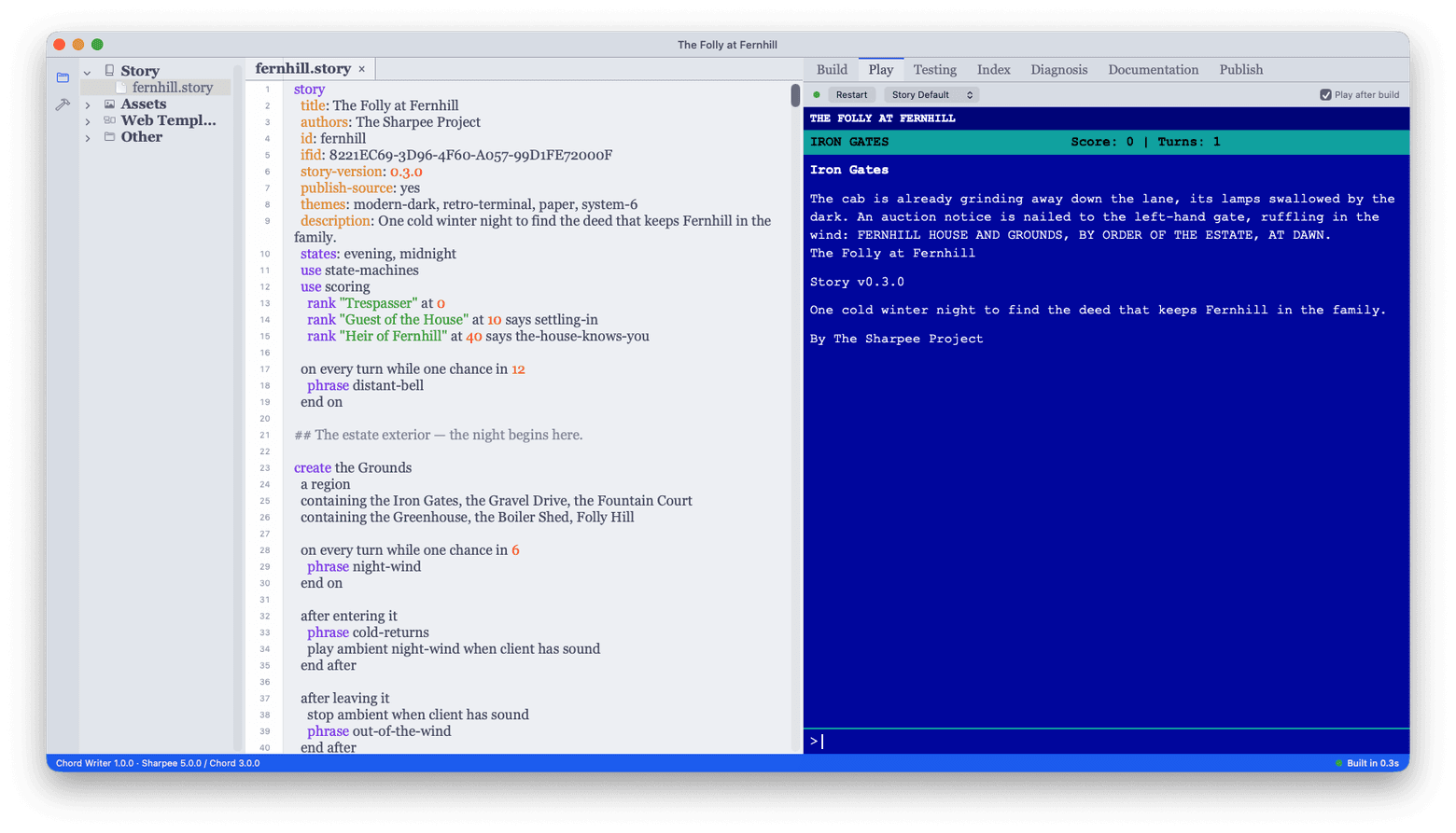Click the green build status dot in status bar
This screenshot has height=833, width=1456.
coord(1338,763)
